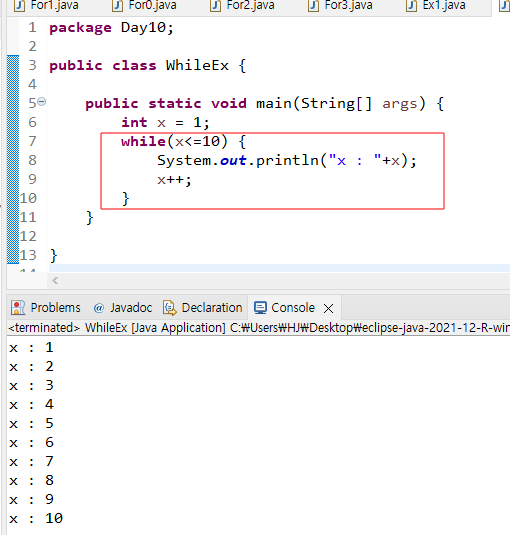Click the Console monitor icon
Viewport: 510px width, 535px height.
260,308
